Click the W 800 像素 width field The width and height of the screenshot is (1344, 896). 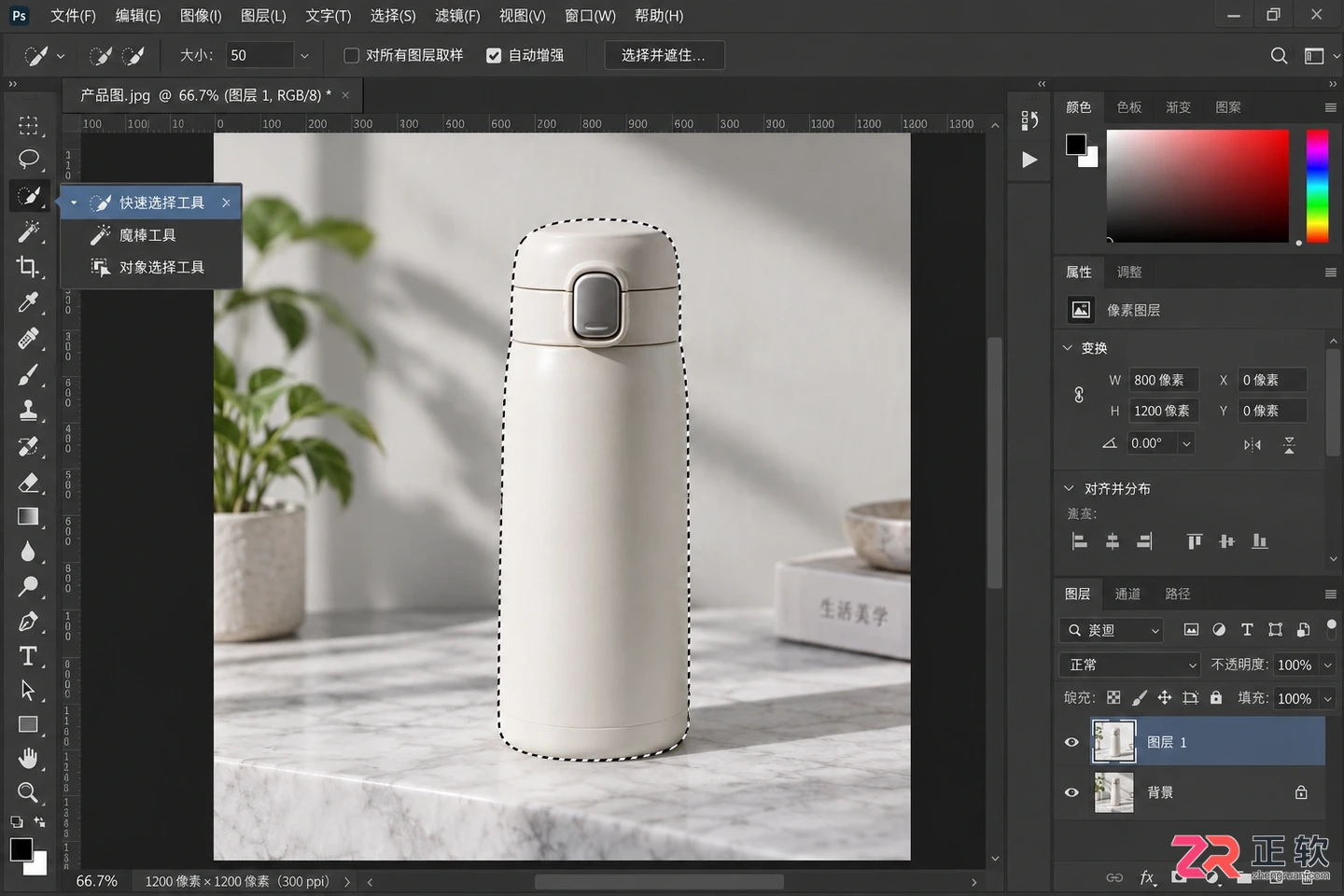pos(1163,380)
